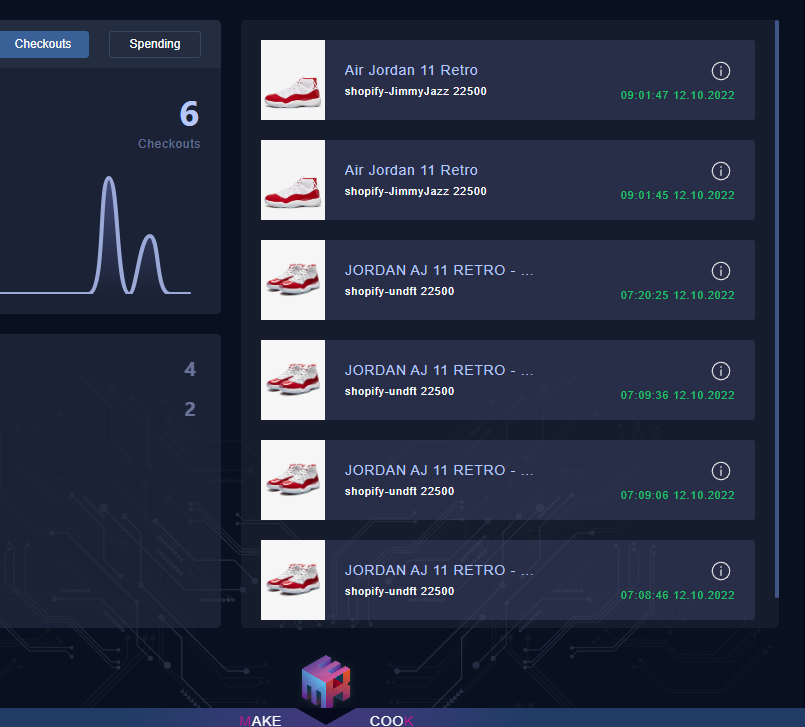
Task: Switch to the Spending tab
Action: (155, 44)
